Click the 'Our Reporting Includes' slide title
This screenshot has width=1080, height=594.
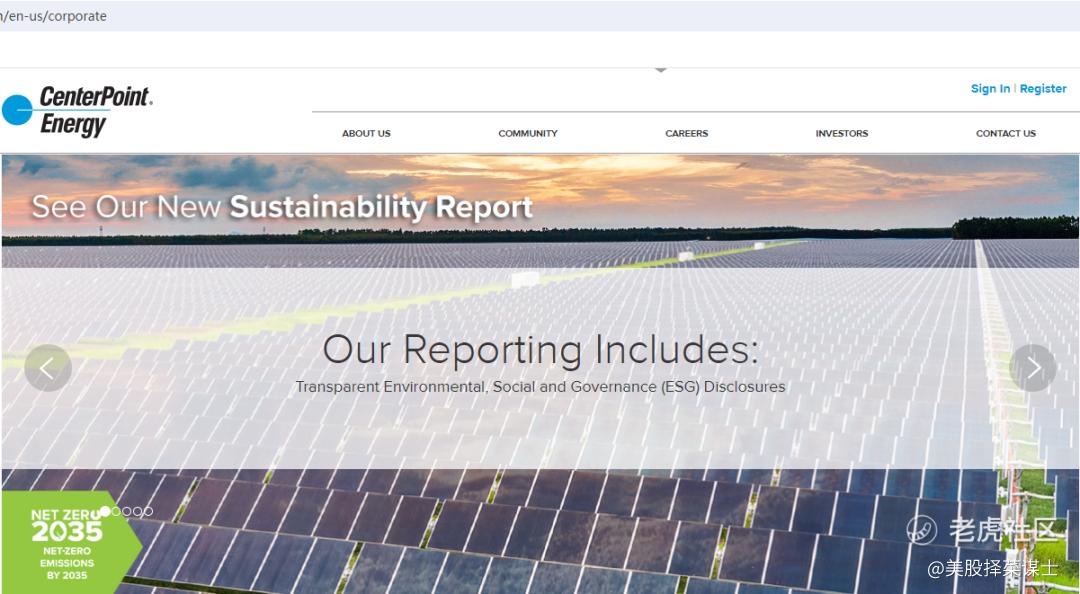(540, 350)
